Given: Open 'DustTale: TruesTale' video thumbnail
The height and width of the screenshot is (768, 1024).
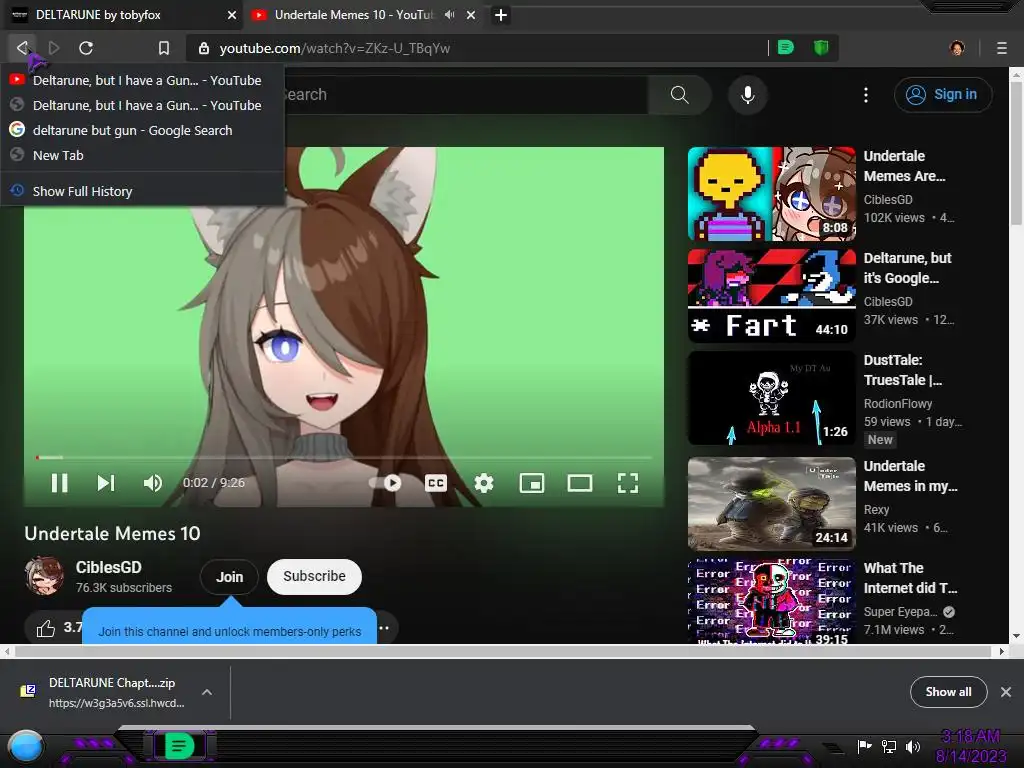Looking at the screenshot, I should pyautogui.click(x=771, y=398).
